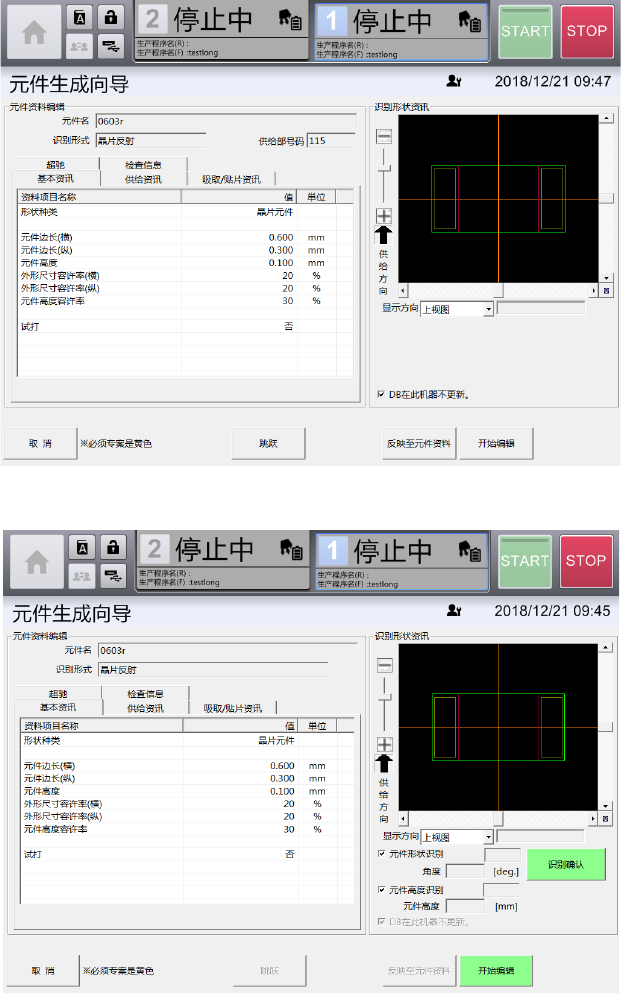Click green 识别确认 button in 09:45 screen
Image resolution: width=621 pixels, height=993 pixels.
point(566,864)
